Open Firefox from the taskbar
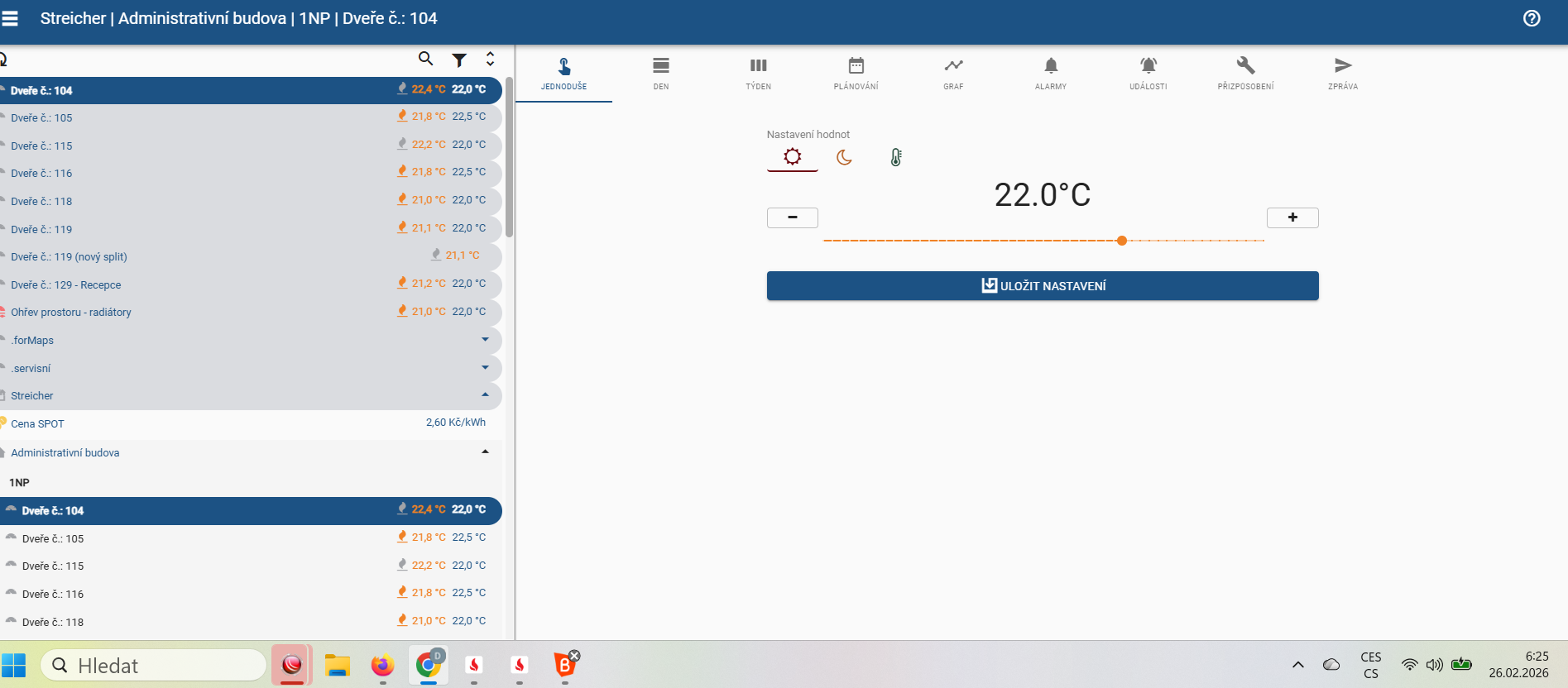 [382, 665]
